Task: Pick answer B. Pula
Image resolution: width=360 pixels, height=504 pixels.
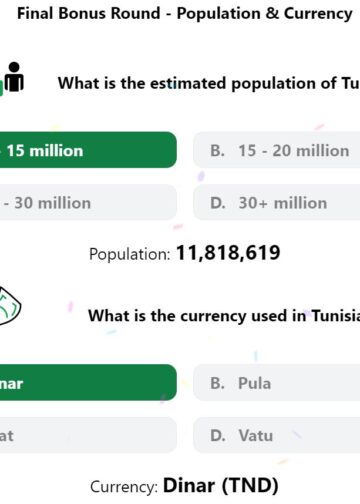Action: tap(276, 383)
